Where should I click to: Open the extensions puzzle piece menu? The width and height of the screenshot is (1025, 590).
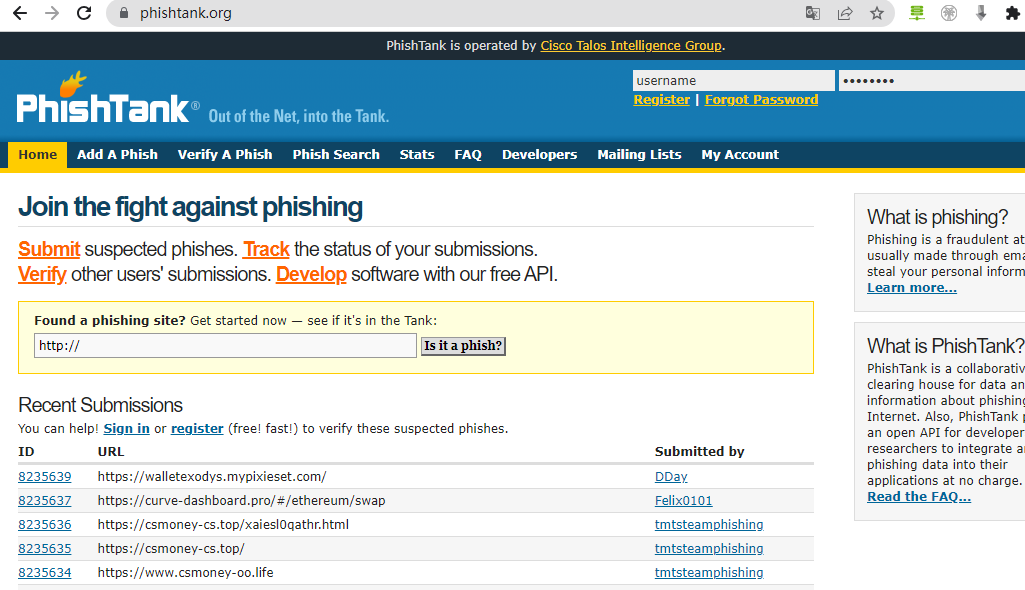[x=1012, y=13]
